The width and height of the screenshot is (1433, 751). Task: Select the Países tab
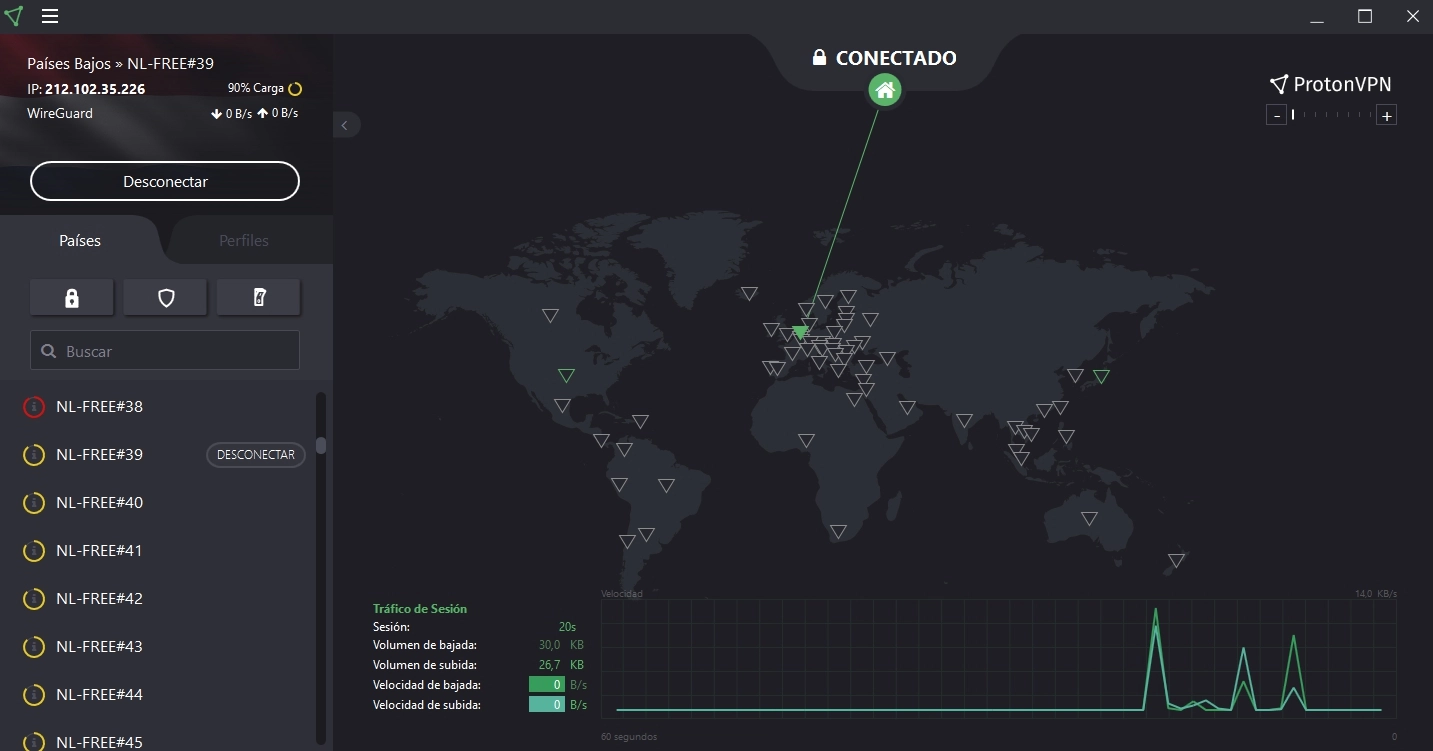point(80,240)
